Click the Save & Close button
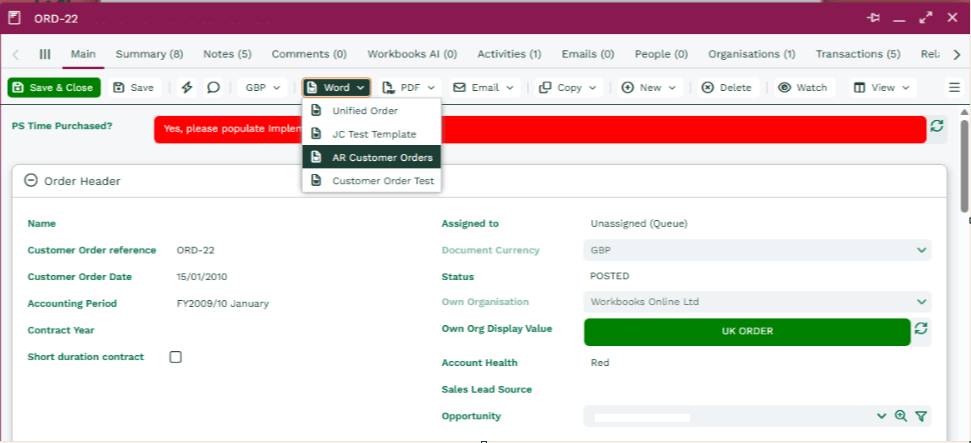 pos(54,87)
